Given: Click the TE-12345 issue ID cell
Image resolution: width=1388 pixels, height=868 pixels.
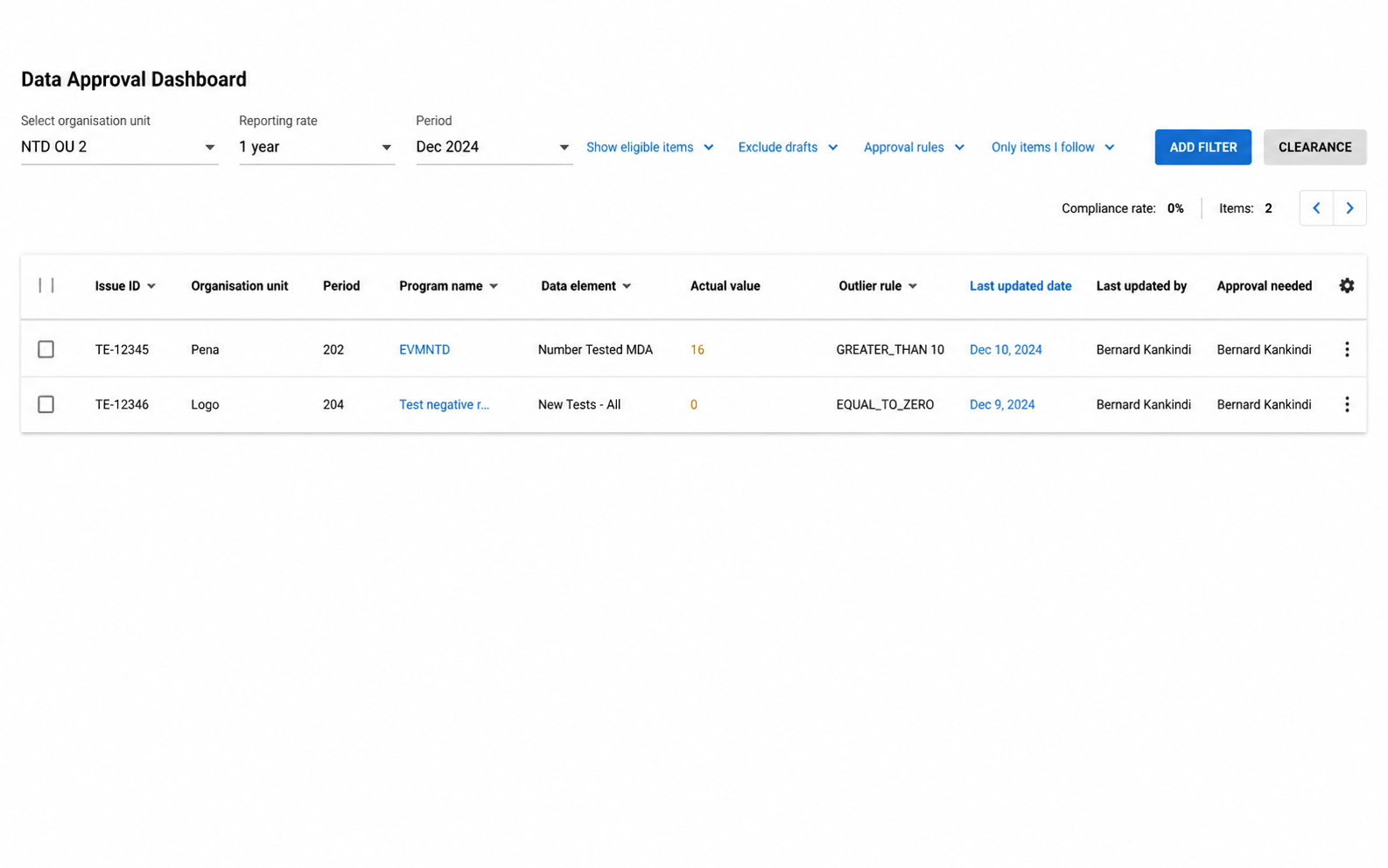Looking at the screenshot, I should (122, 349).
